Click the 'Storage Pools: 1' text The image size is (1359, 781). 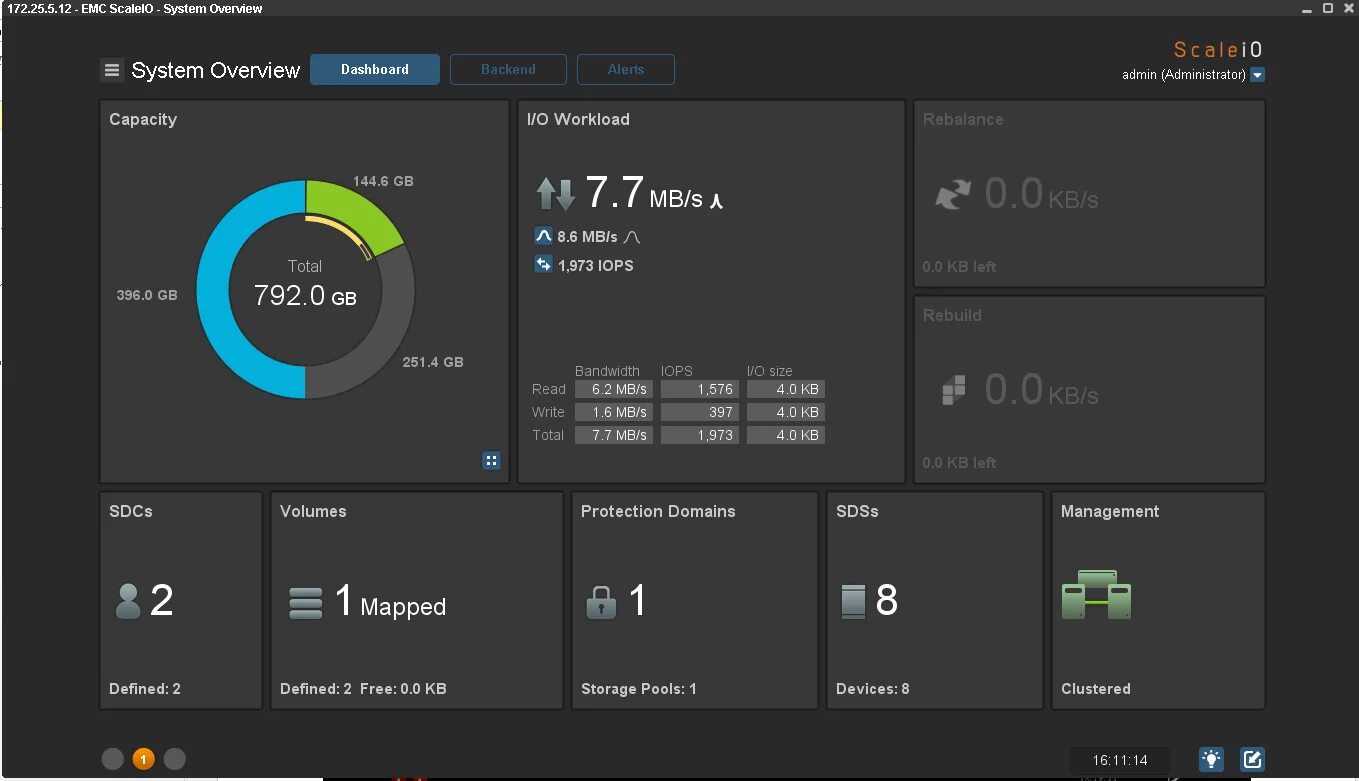tap(639, 689)
